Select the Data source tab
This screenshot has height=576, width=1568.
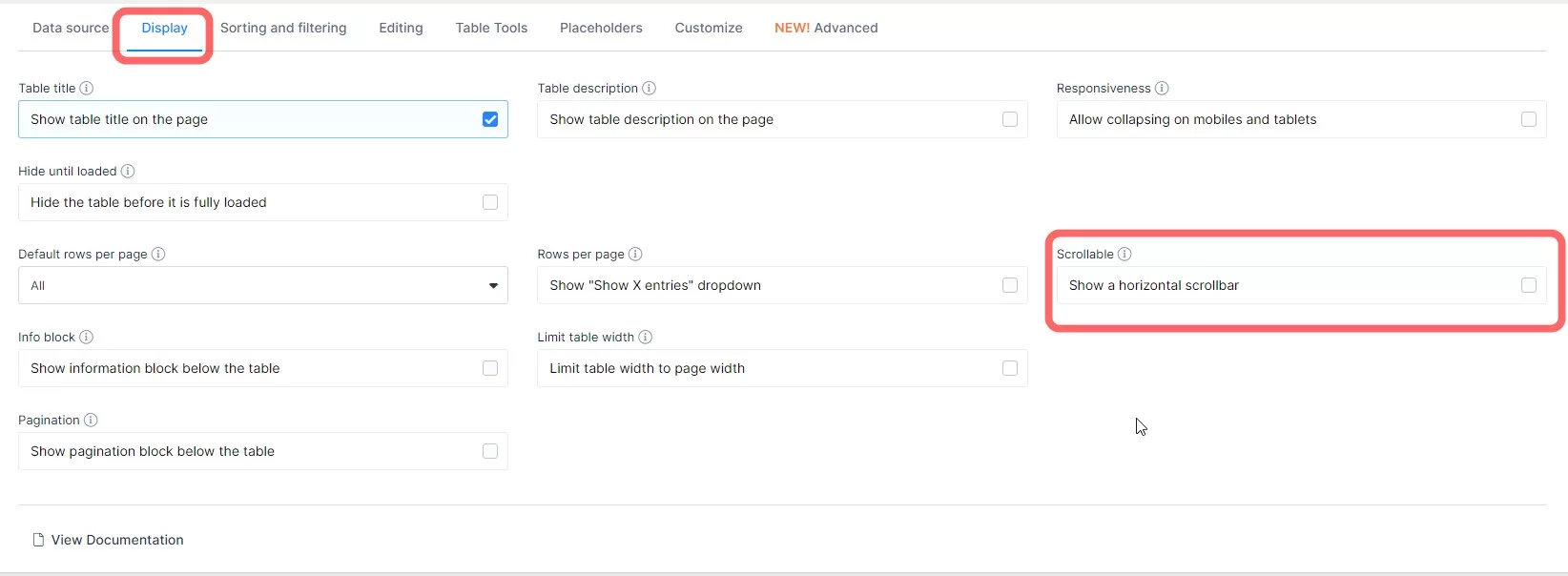pyautogui.click(x=71, y=29)
